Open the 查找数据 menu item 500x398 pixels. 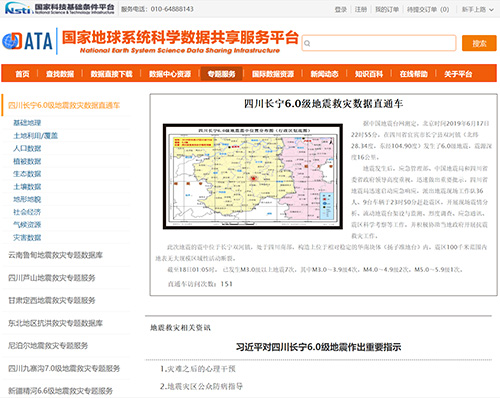(x=60, y=74)
